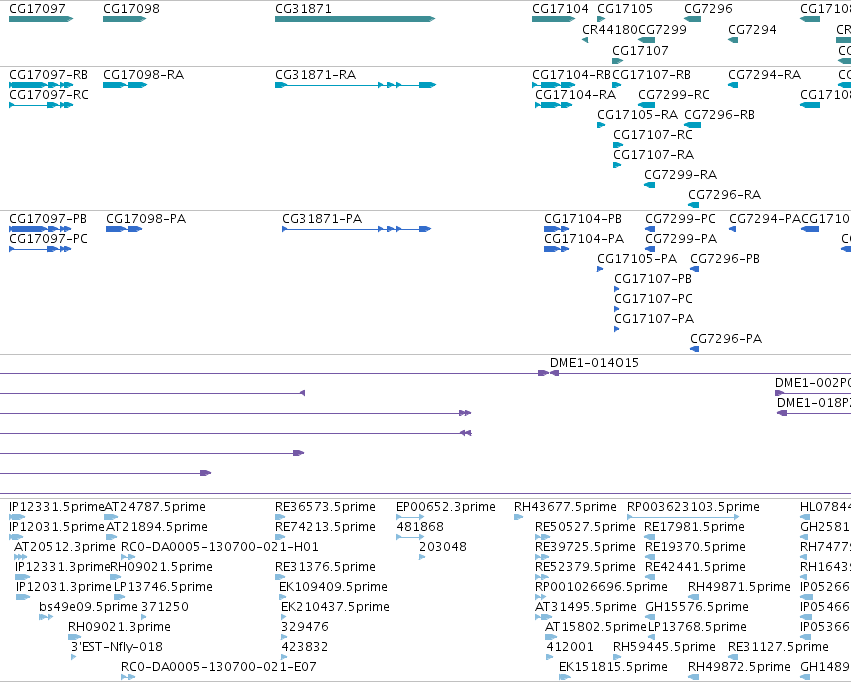Click the AT24787.5prime EST glyph
Image resolution: width=851 pixels, height=682 pixels.
111,517
